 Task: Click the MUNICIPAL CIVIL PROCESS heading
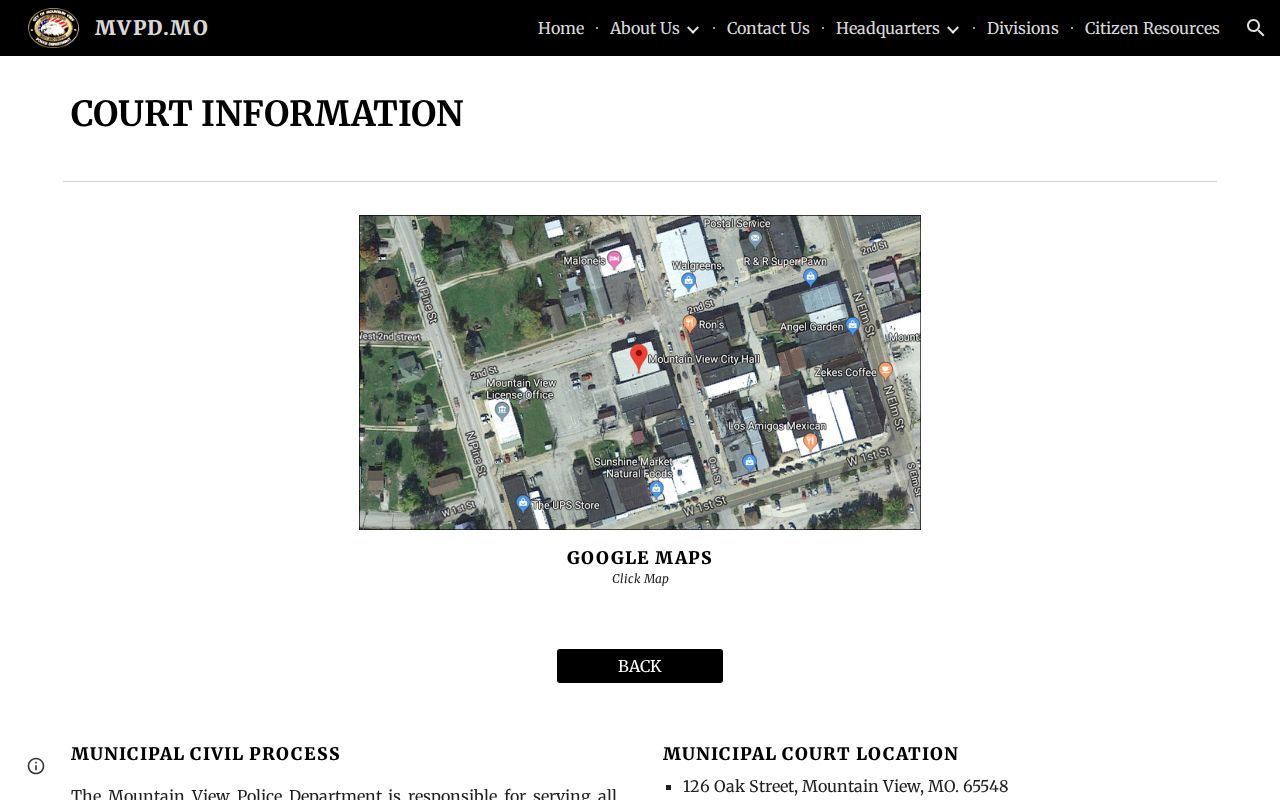tap(206, 754)
